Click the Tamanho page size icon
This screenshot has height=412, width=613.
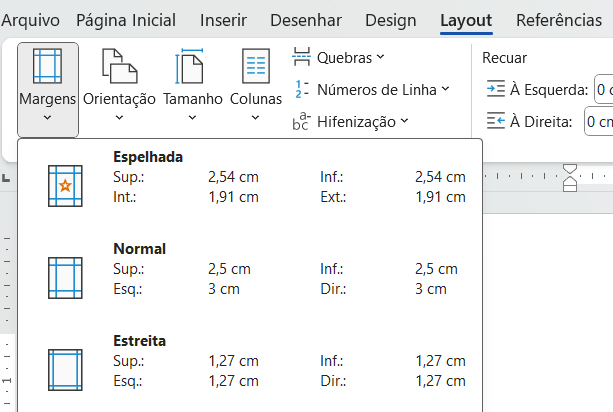192,67
